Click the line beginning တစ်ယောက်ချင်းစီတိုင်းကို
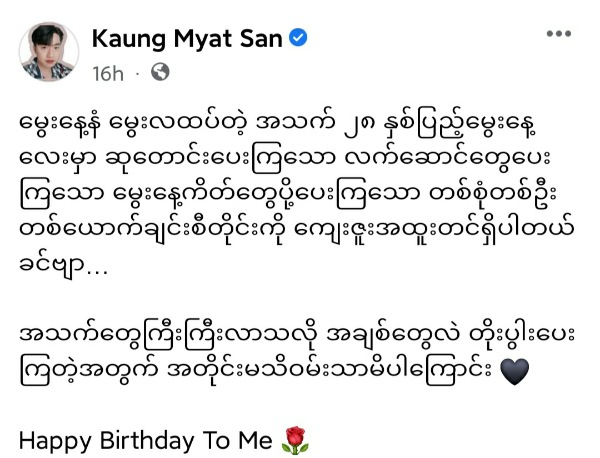Screen dimensions: 600x458 click(297, 231)
